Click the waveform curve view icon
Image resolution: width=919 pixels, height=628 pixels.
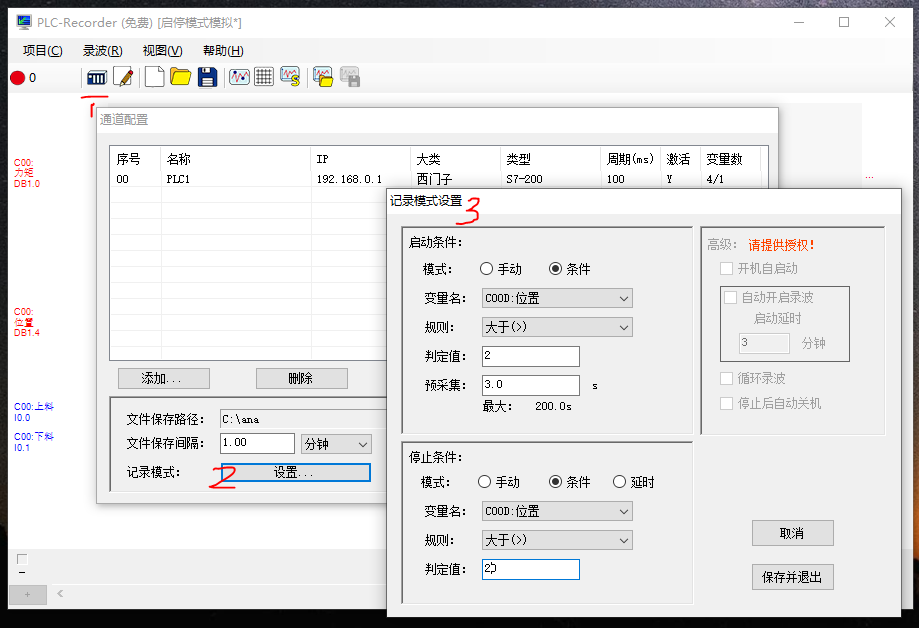coord(239,77)
